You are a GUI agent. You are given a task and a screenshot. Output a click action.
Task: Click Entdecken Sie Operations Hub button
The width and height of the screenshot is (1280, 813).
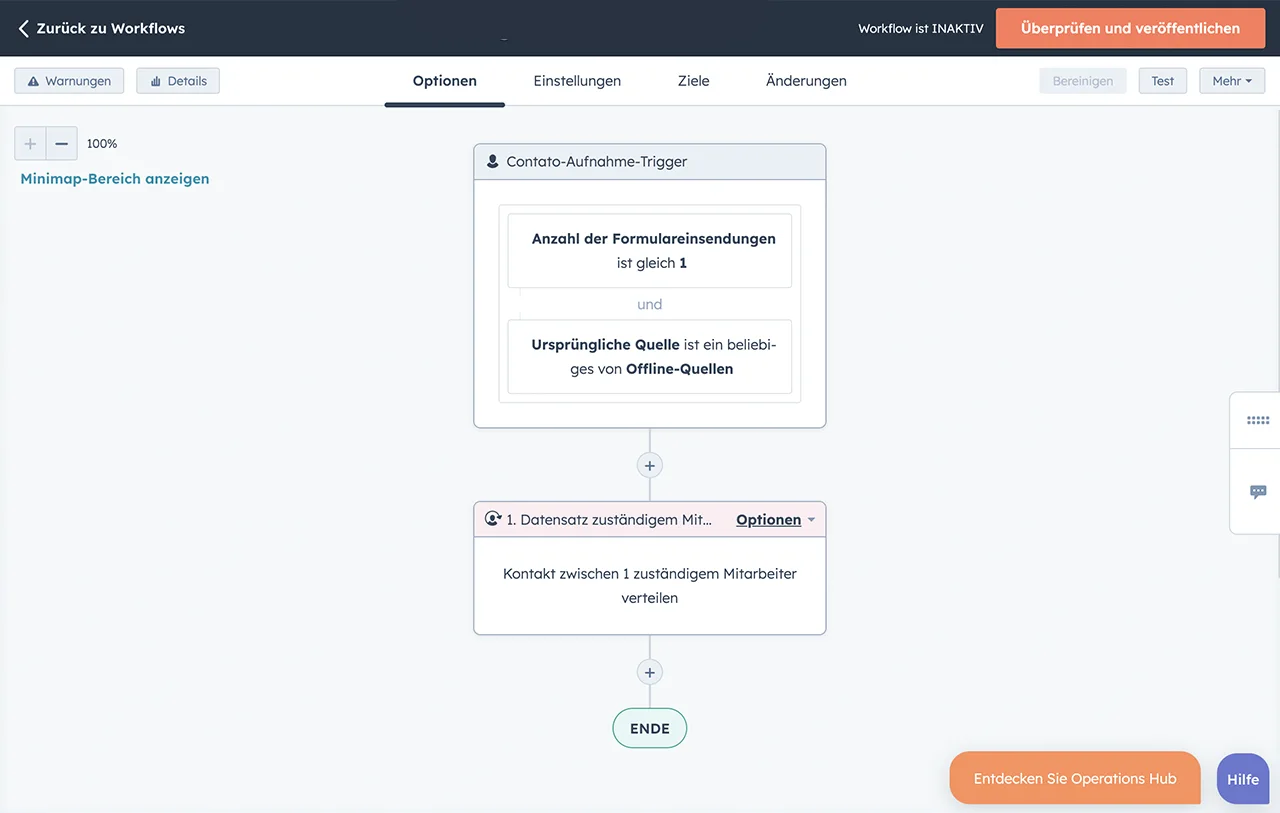[x=1075, y=778]
